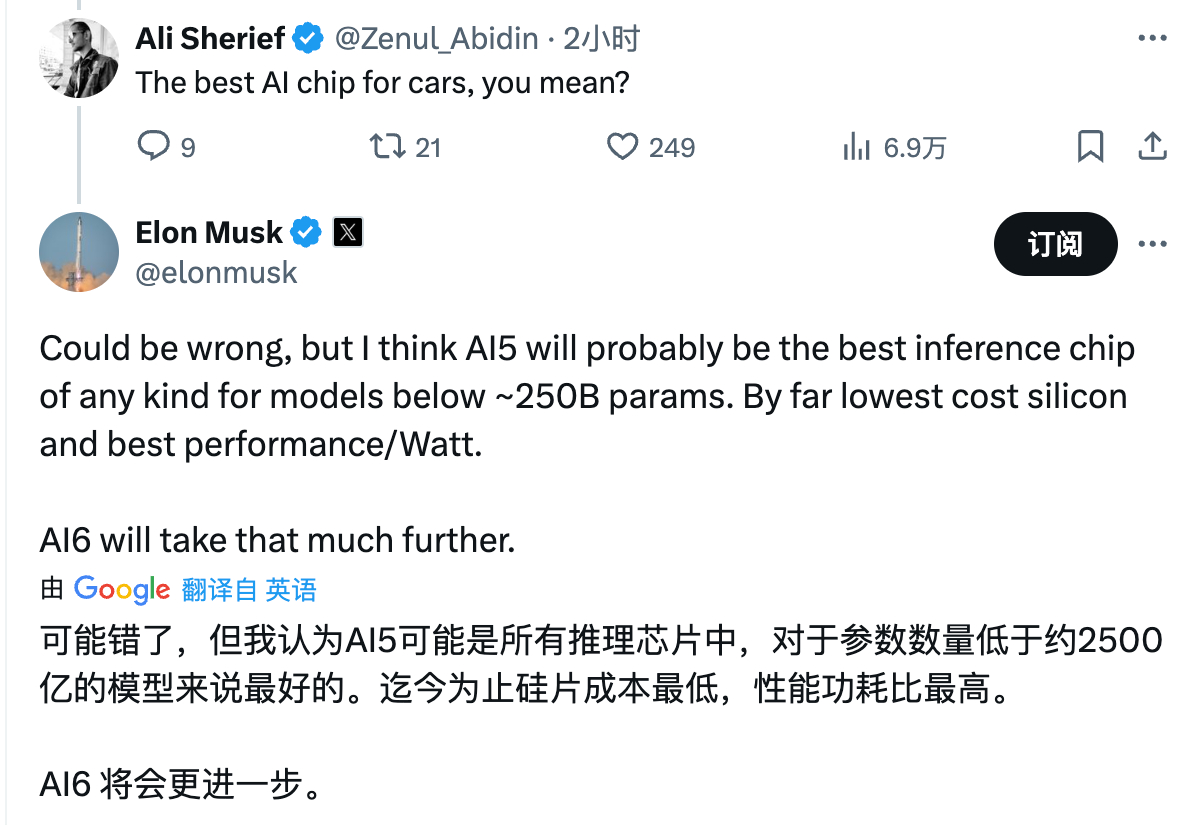Open more options menu on Elon Musk's tweet
The height and width of the screenshot is (826, 1202).
click(1152, 244)
